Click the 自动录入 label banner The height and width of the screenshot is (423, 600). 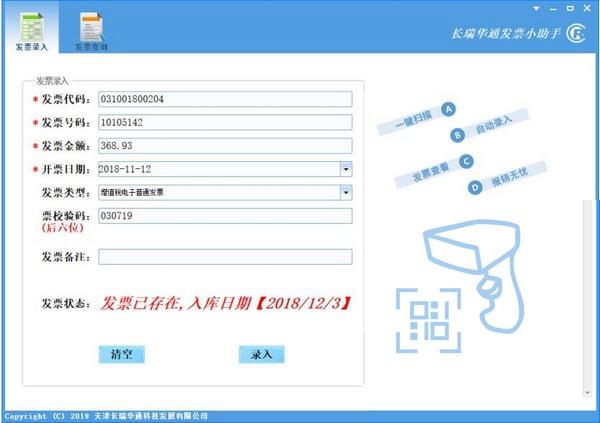tap(493, 126)
